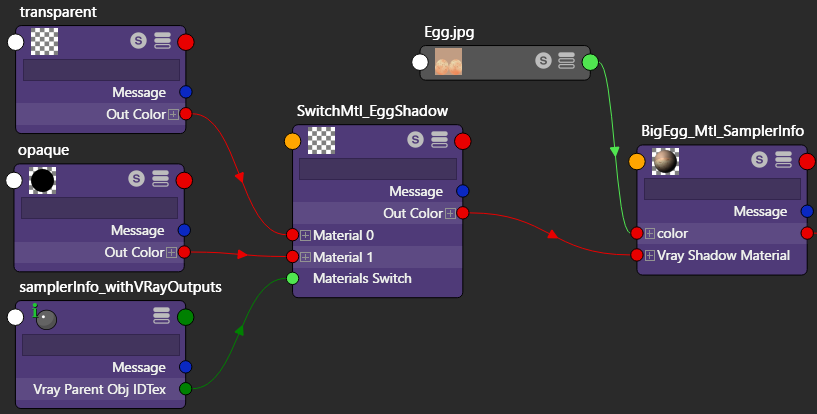Change view mode bars on opaque node

[x=160, y=179]
